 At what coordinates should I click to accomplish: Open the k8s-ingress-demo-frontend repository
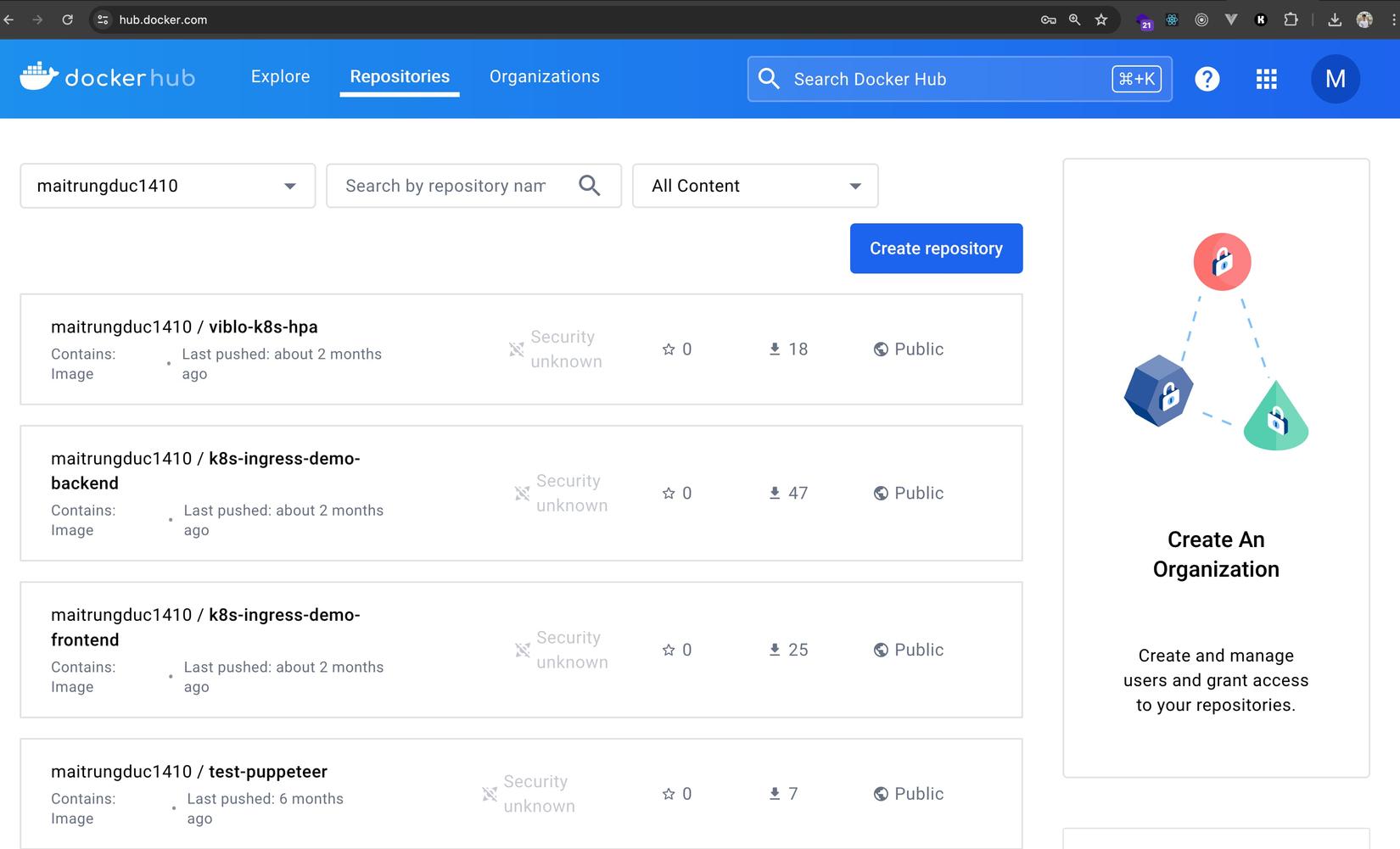205,628
